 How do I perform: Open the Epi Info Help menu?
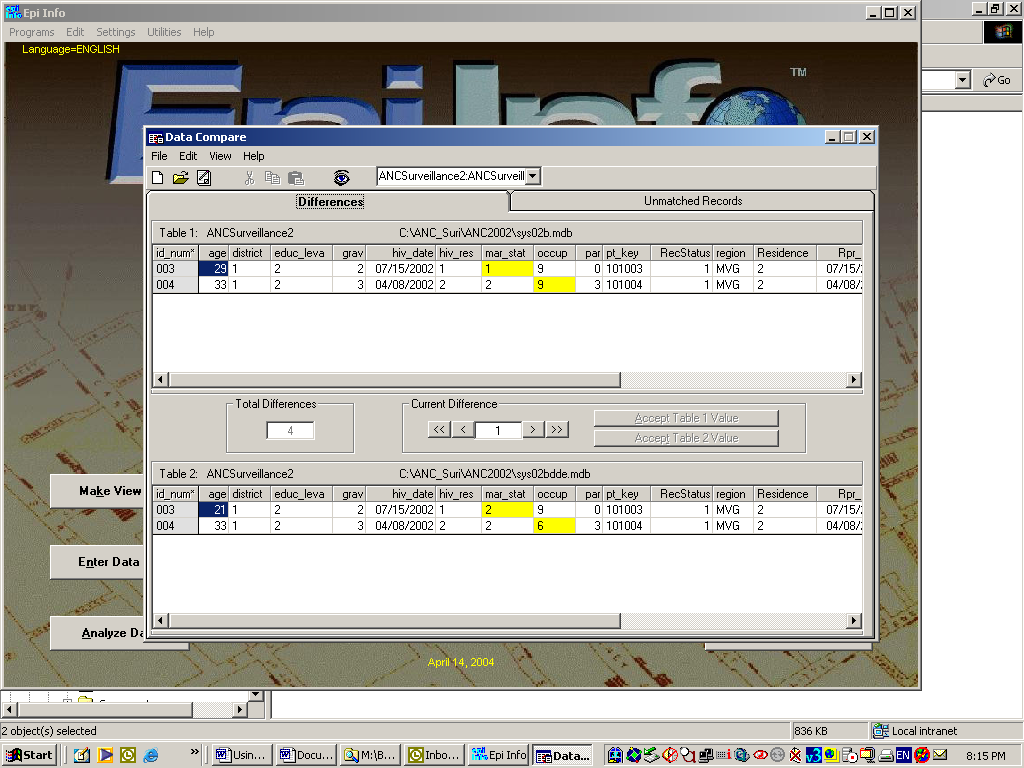203,32
